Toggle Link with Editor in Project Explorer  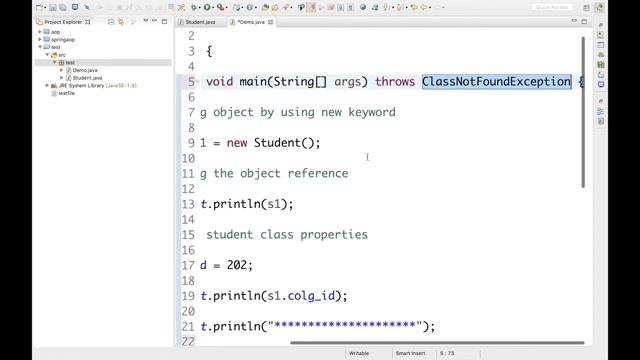(x=121, y=22)
